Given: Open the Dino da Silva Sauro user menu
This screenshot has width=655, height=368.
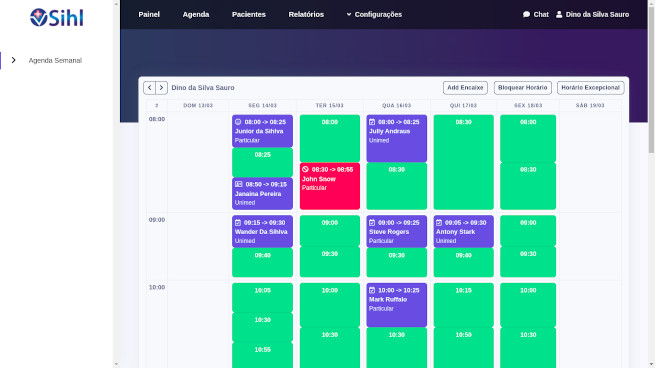Looking at the screenshot, I should [592, 14].
